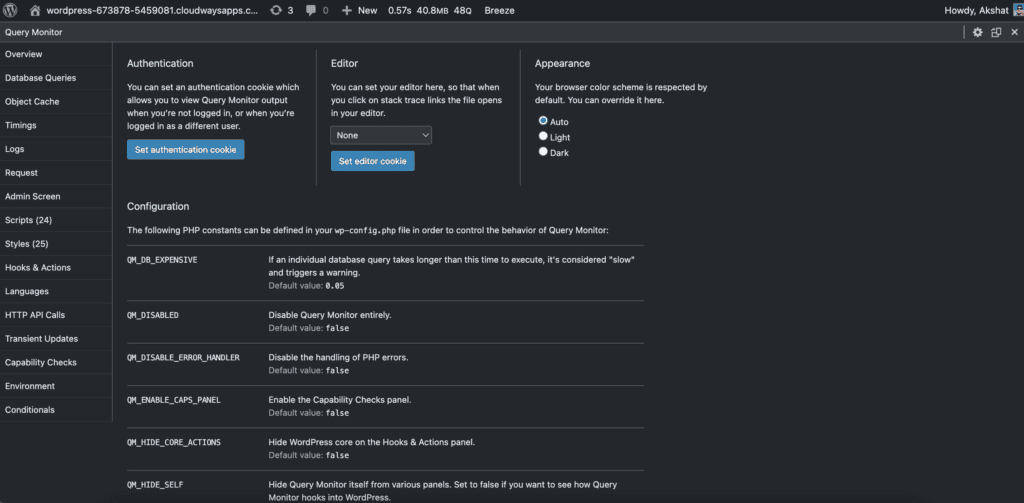Screen dimensions: 1024x503
Task: Open the Breeze admin bar menu
Action: [500, 10]
